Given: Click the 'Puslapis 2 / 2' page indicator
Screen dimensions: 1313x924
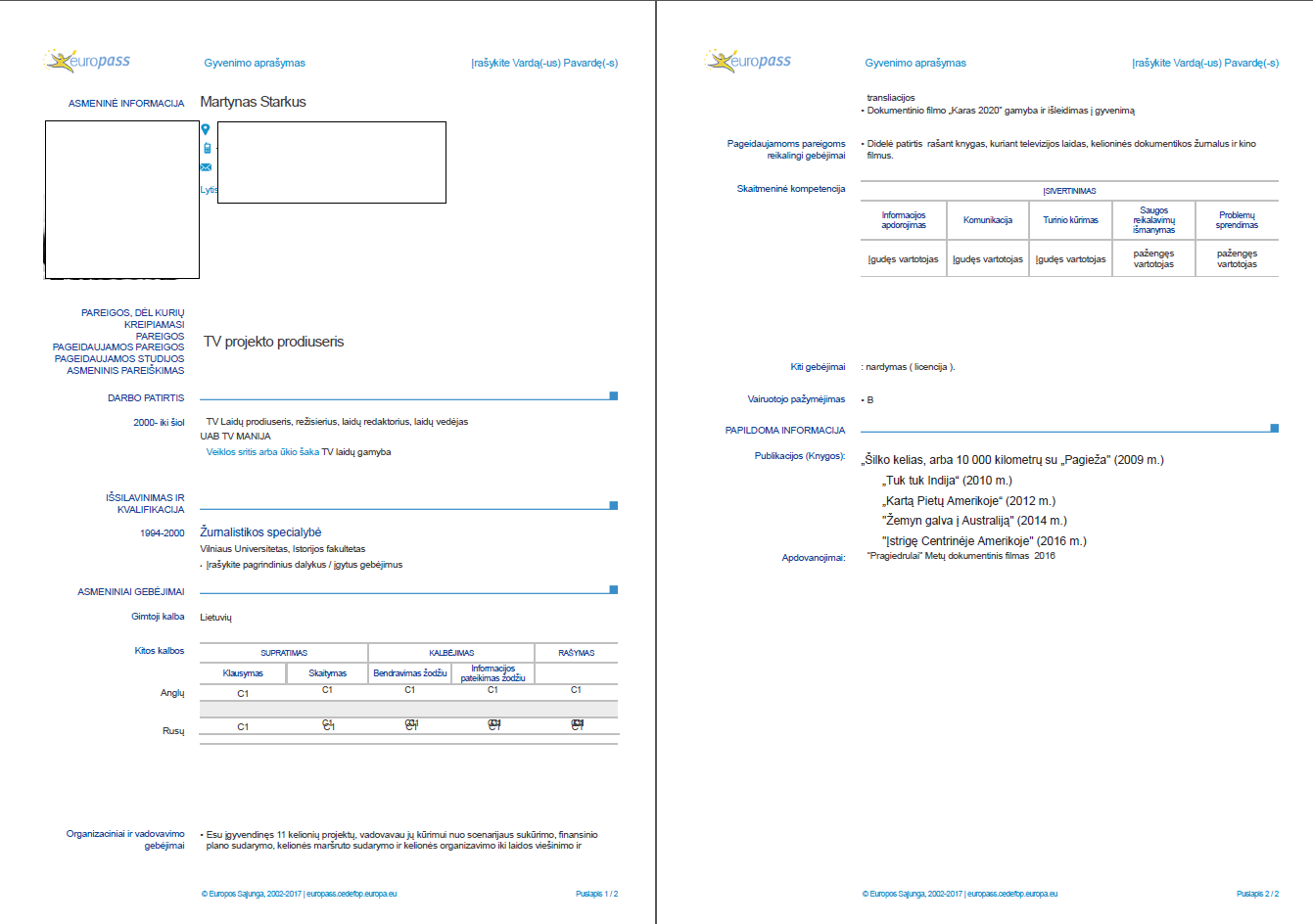Looking at the screenshot, I should 1257,894.
